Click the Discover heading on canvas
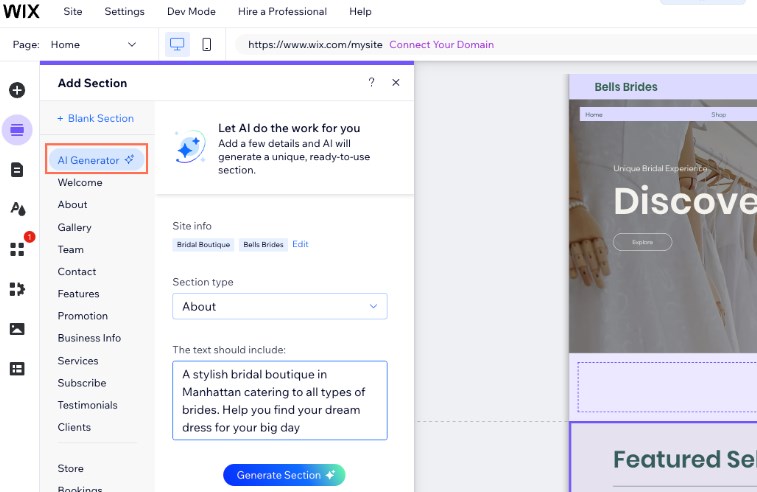This screenshot has height=492, width=757. coord(685,201)
